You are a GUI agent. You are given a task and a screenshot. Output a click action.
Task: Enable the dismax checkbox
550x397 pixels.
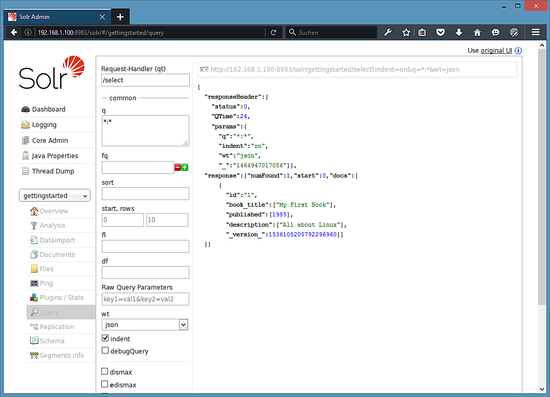coord(105,371)
